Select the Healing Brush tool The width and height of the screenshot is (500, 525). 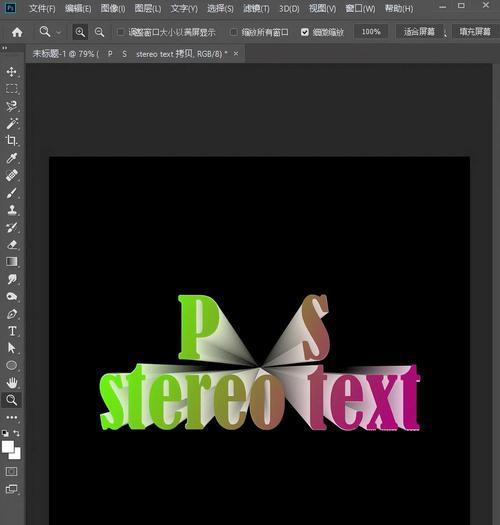tap(11, 175)
